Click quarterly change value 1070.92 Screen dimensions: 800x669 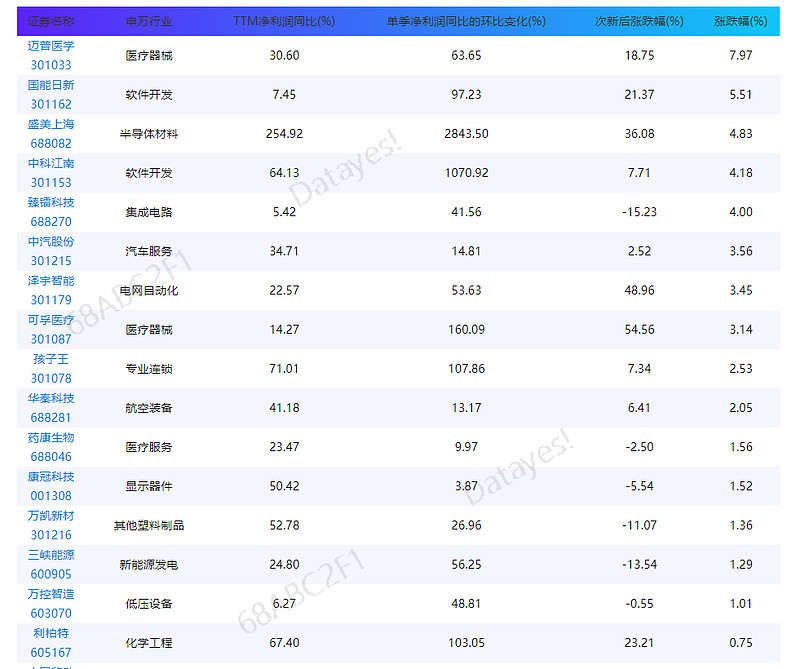coord(466,173)
